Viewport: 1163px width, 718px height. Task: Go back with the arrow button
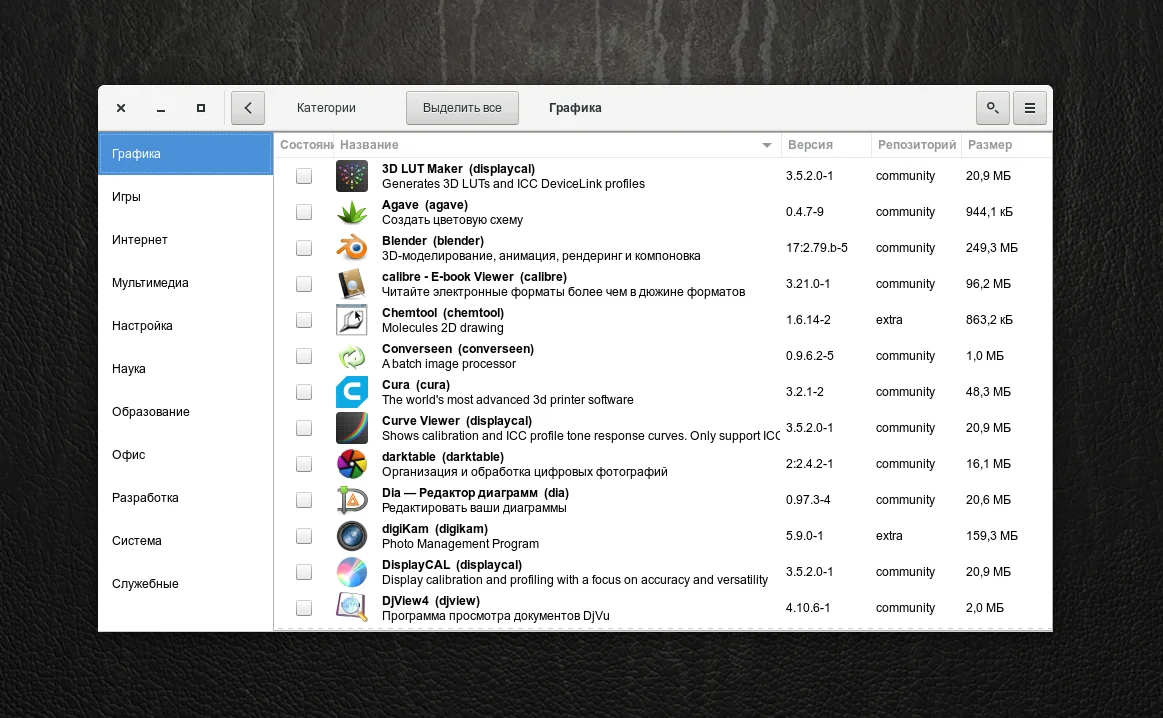pyautogui.click(x=248, y=108)
